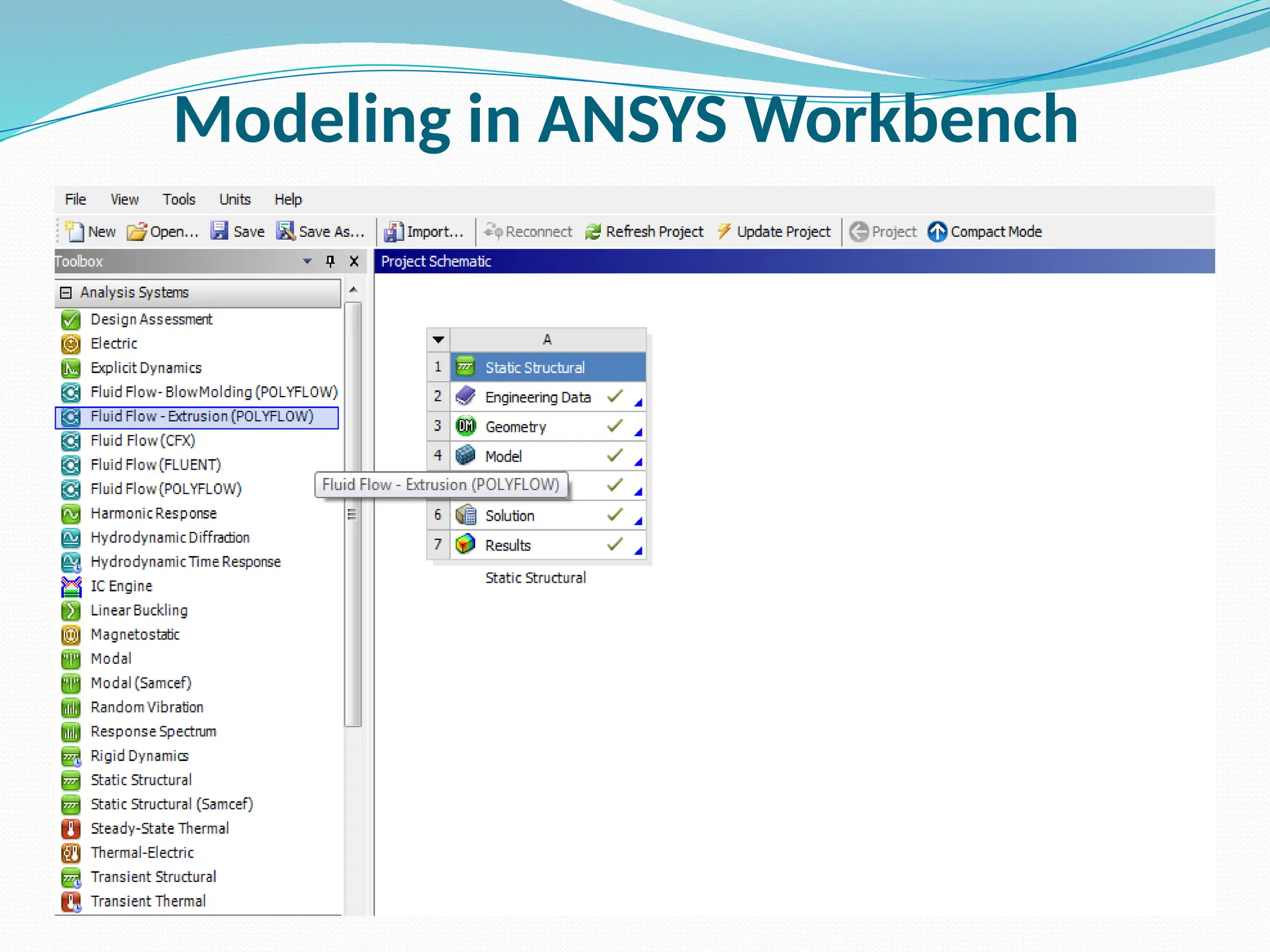
Task: Collapse the Analysis Systems section
Action: click(x=66, y=293)
